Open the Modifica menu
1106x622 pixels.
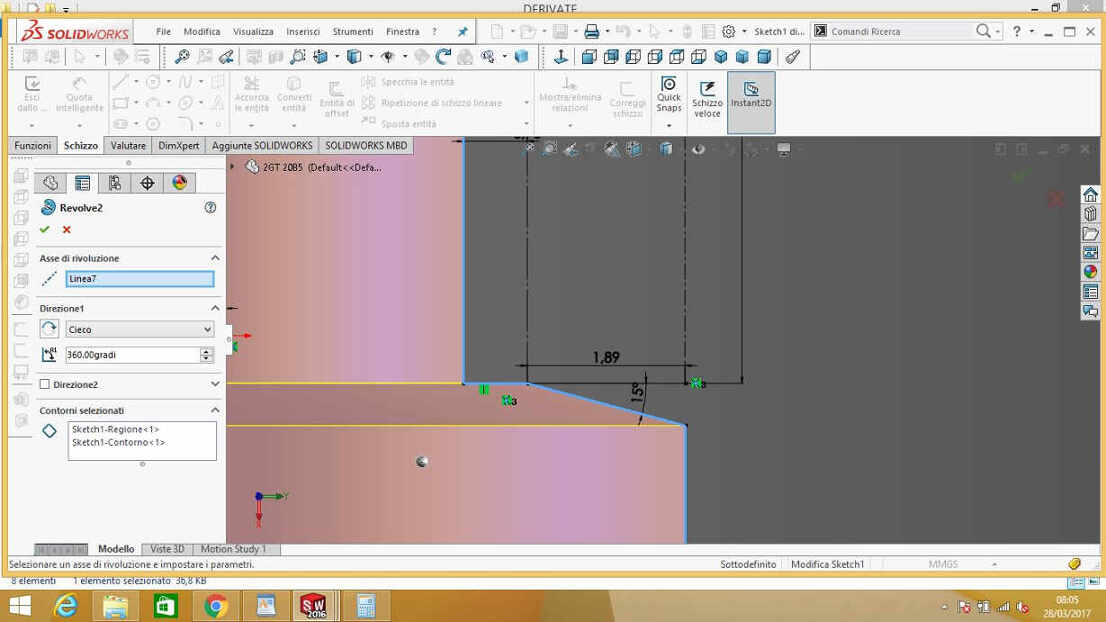[x=202, y=32]
